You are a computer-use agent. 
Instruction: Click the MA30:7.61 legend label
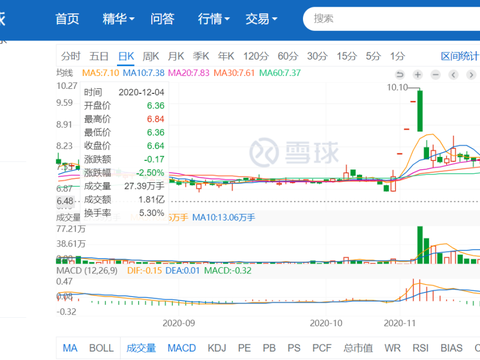click(x=234, y=73)
